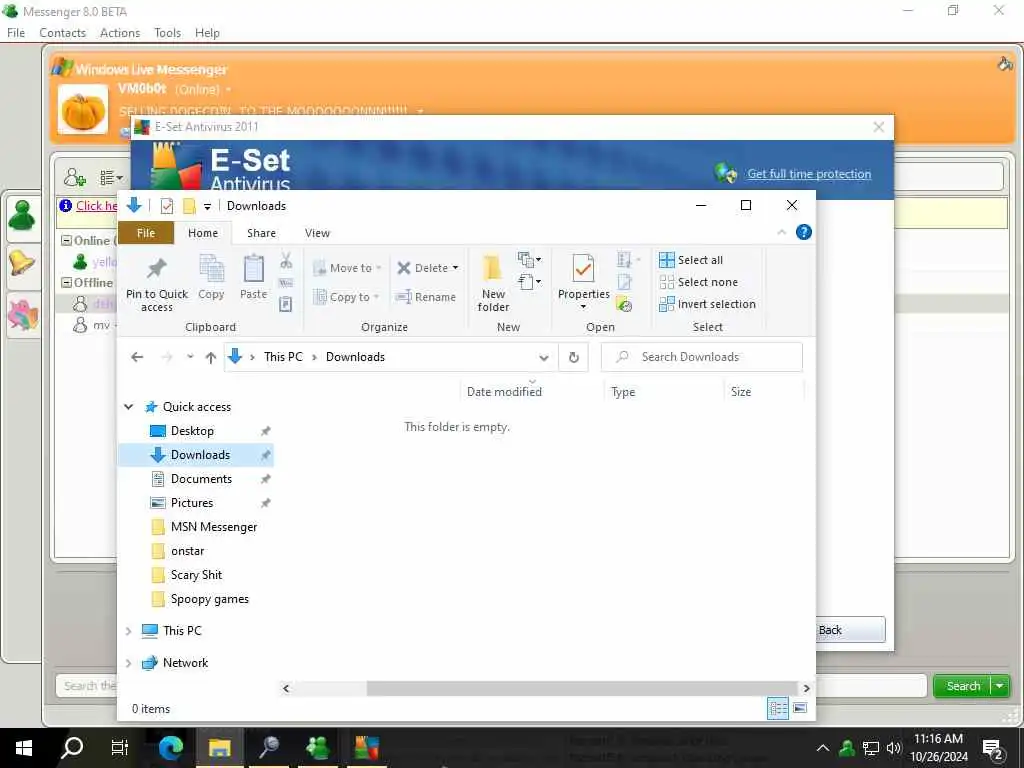Collapse the Quick access tree node

[x=129, y=407]
